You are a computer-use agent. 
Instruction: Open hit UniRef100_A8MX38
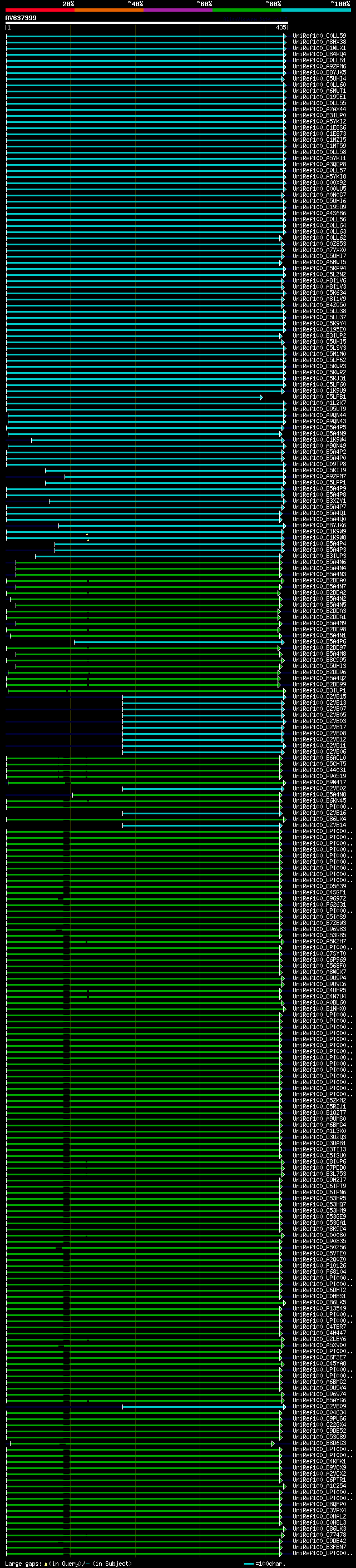[x=319, y=42]
